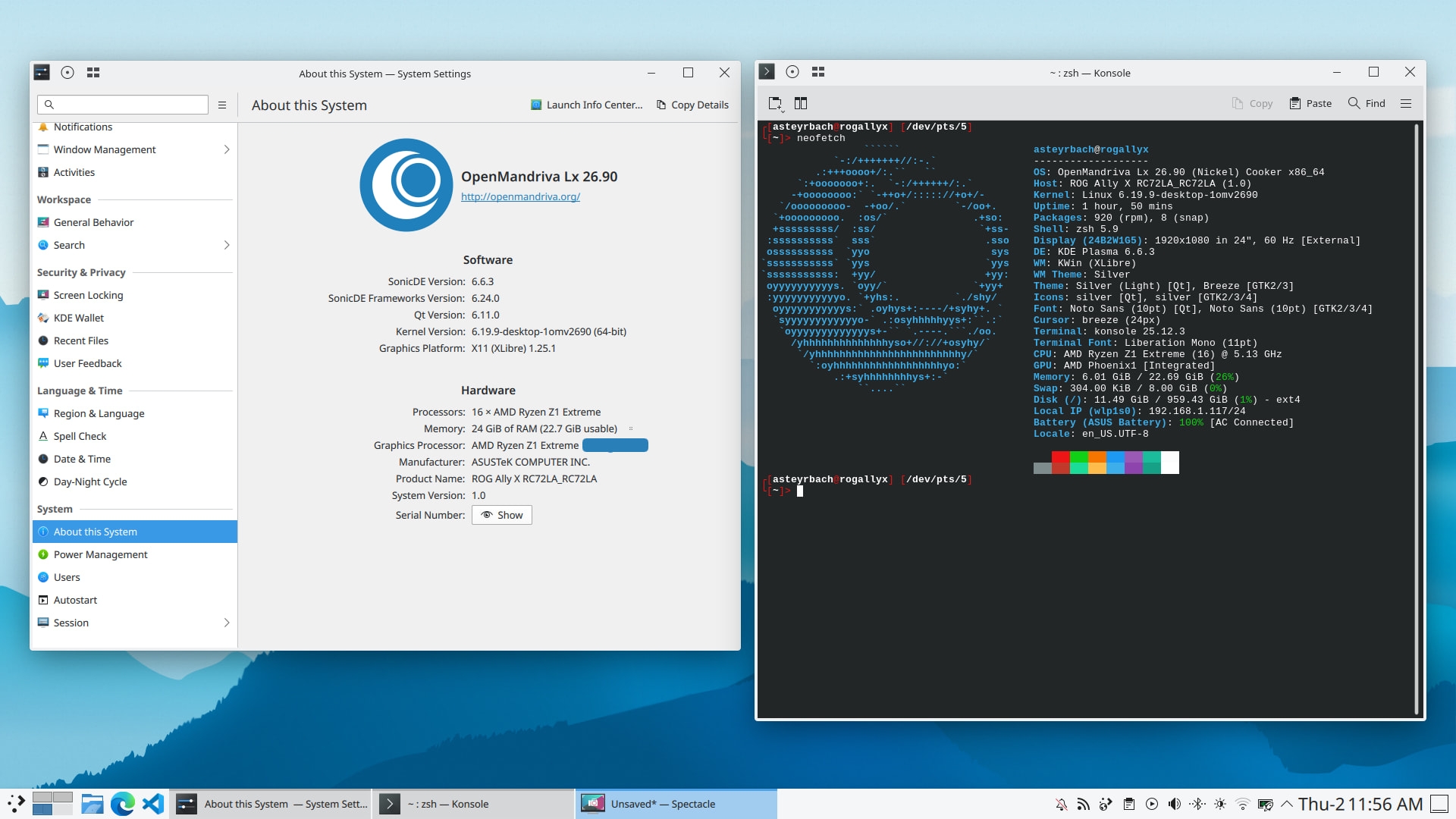The height and width of the screenshot is (819, 1456).
Task: Click the Konsole split view icon
Action: (801, 104)
